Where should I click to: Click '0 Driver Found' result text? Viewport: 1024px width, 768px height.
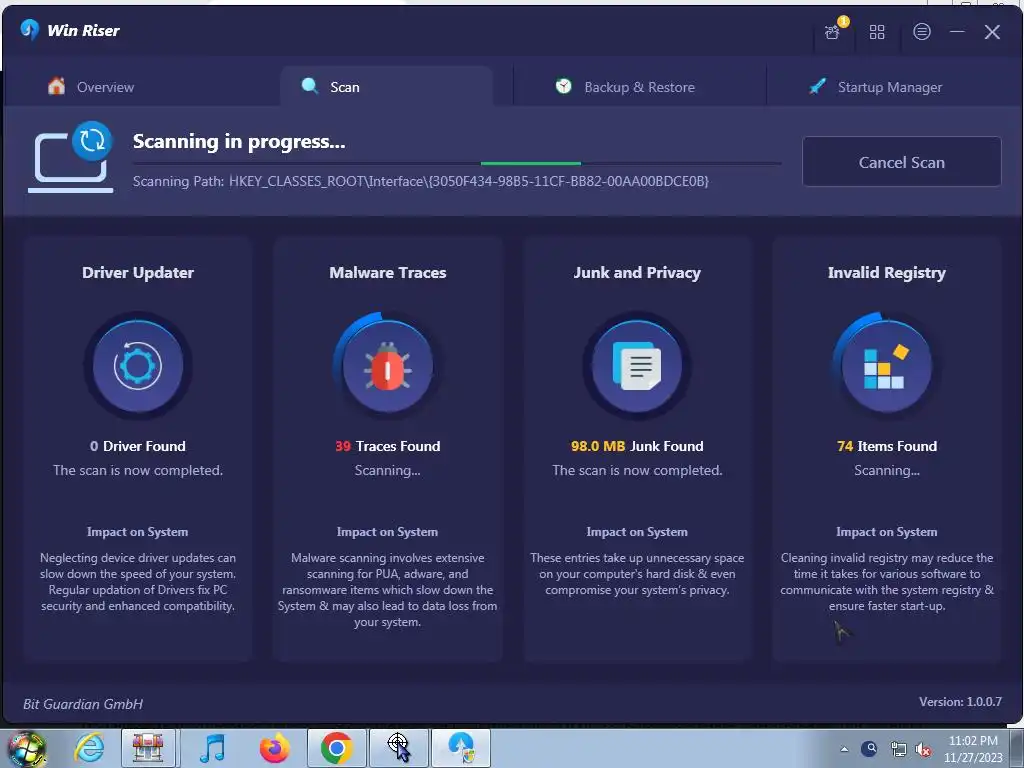click(138, 446)
